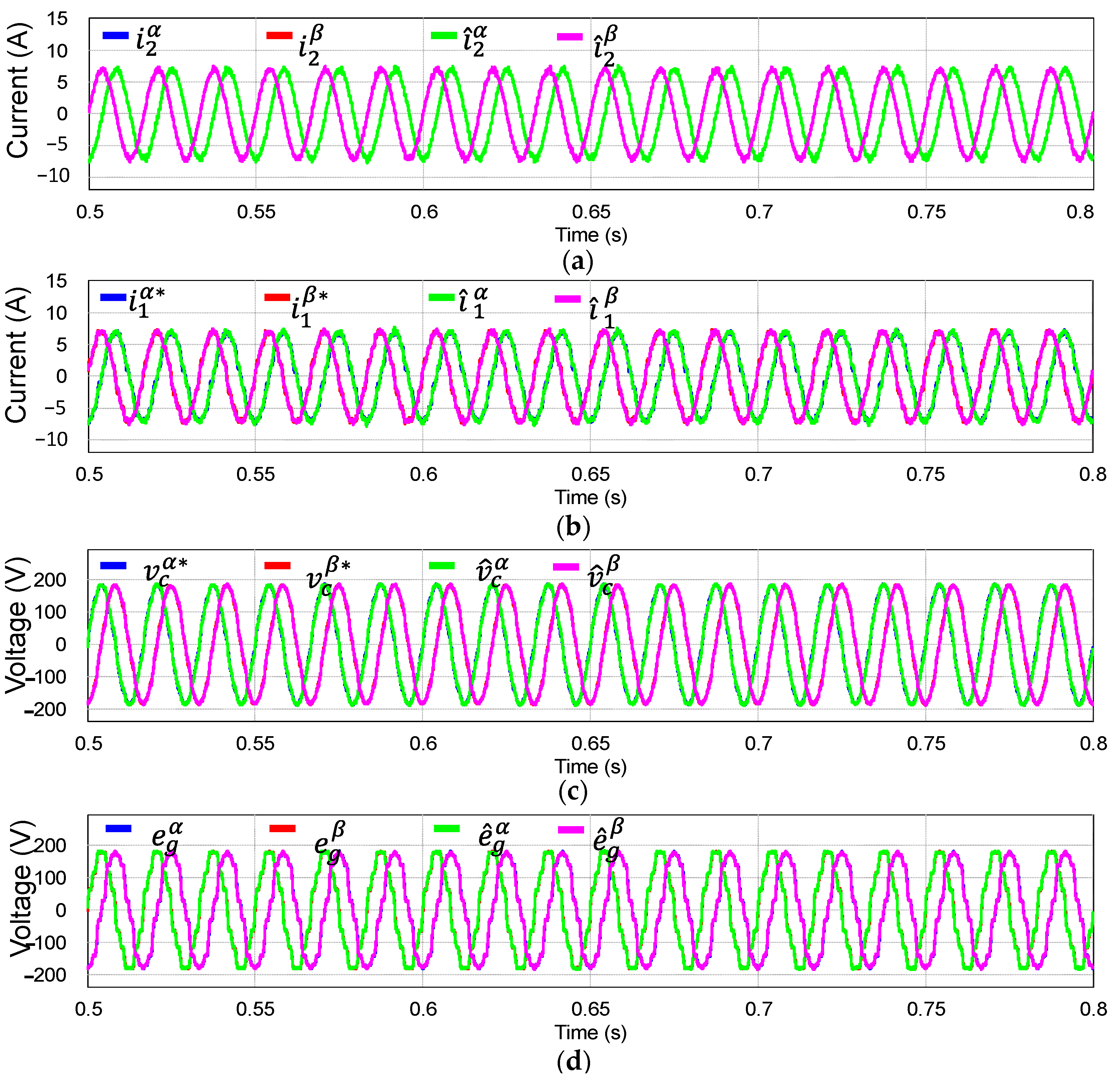Image resolution: width=1120 pixels, height=1079 pixels.
Task: Click the Current (A) axis label of plot (b)
Action: pos(16,355)
